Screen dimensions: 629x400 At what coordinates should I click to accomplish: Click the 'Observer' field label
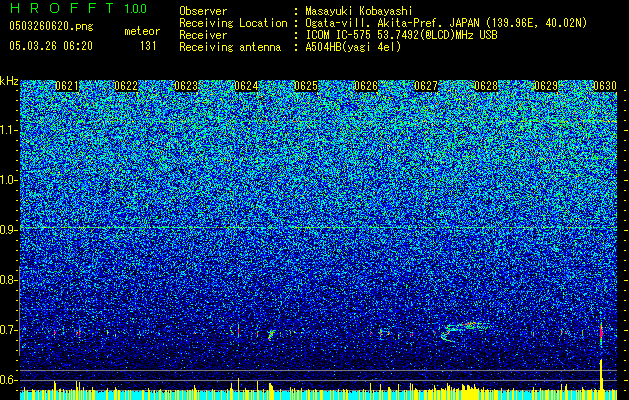[203, 11]
